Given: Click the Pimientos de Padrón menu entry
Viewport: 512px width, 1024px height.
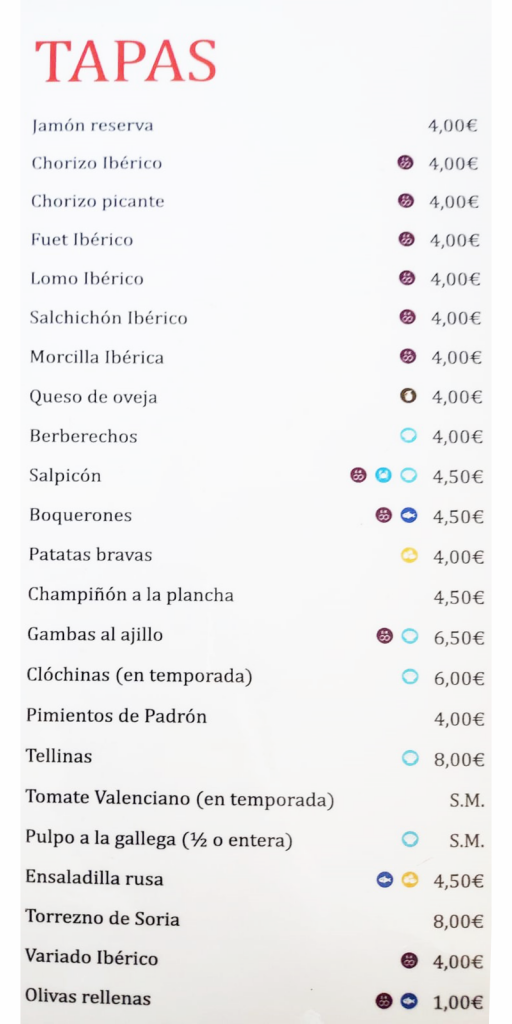Looking at the screenshot, I should point(116,716).
